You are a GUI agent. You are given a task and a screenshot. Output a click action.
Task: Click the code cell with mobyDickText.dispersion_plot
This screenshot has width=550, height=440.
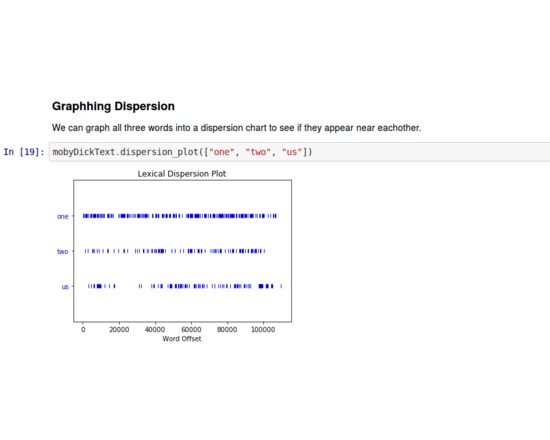click(x=300, y=152)
